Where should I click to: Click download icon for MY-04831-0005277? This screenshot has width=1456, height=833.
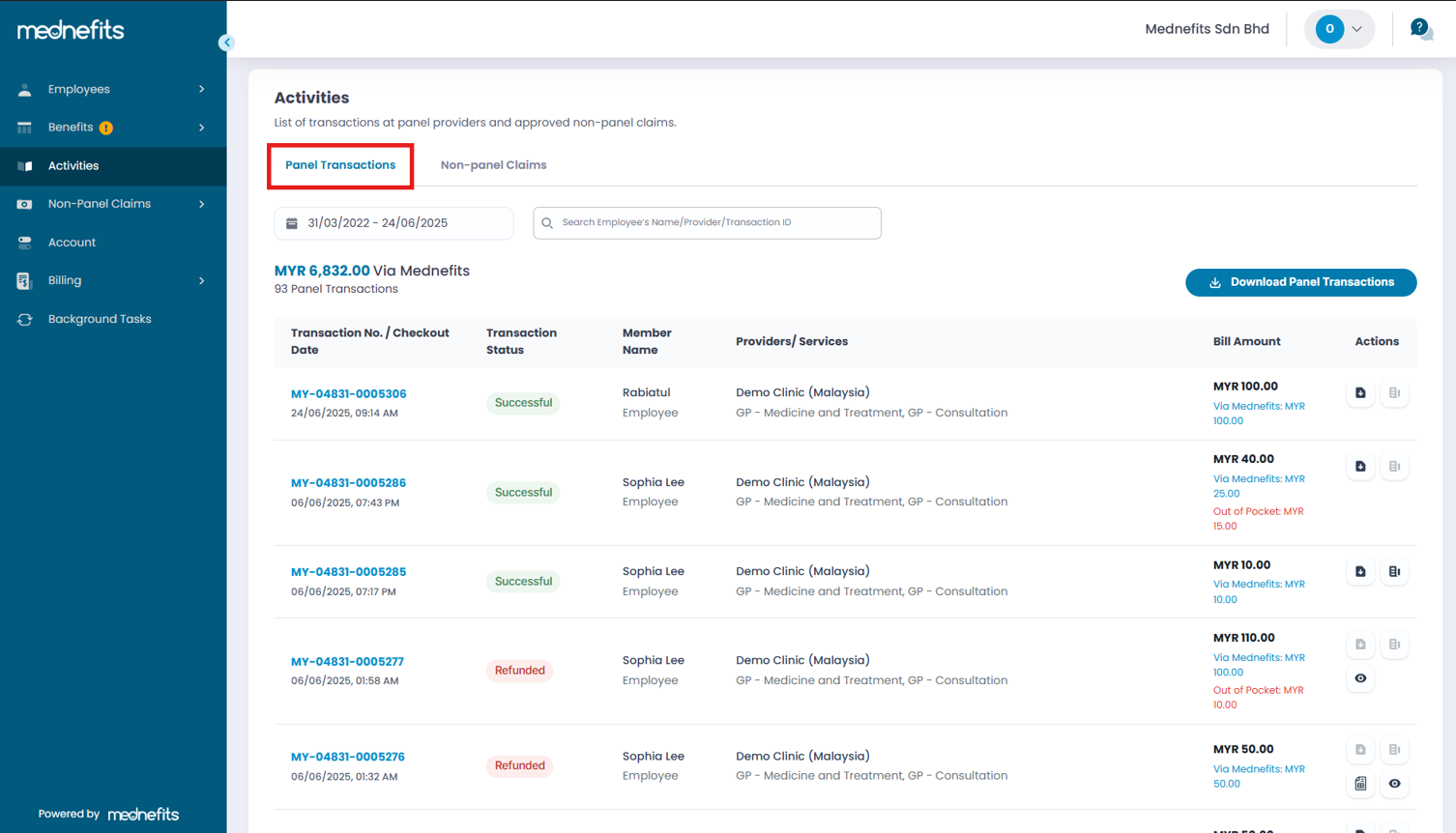(1360, 645)
